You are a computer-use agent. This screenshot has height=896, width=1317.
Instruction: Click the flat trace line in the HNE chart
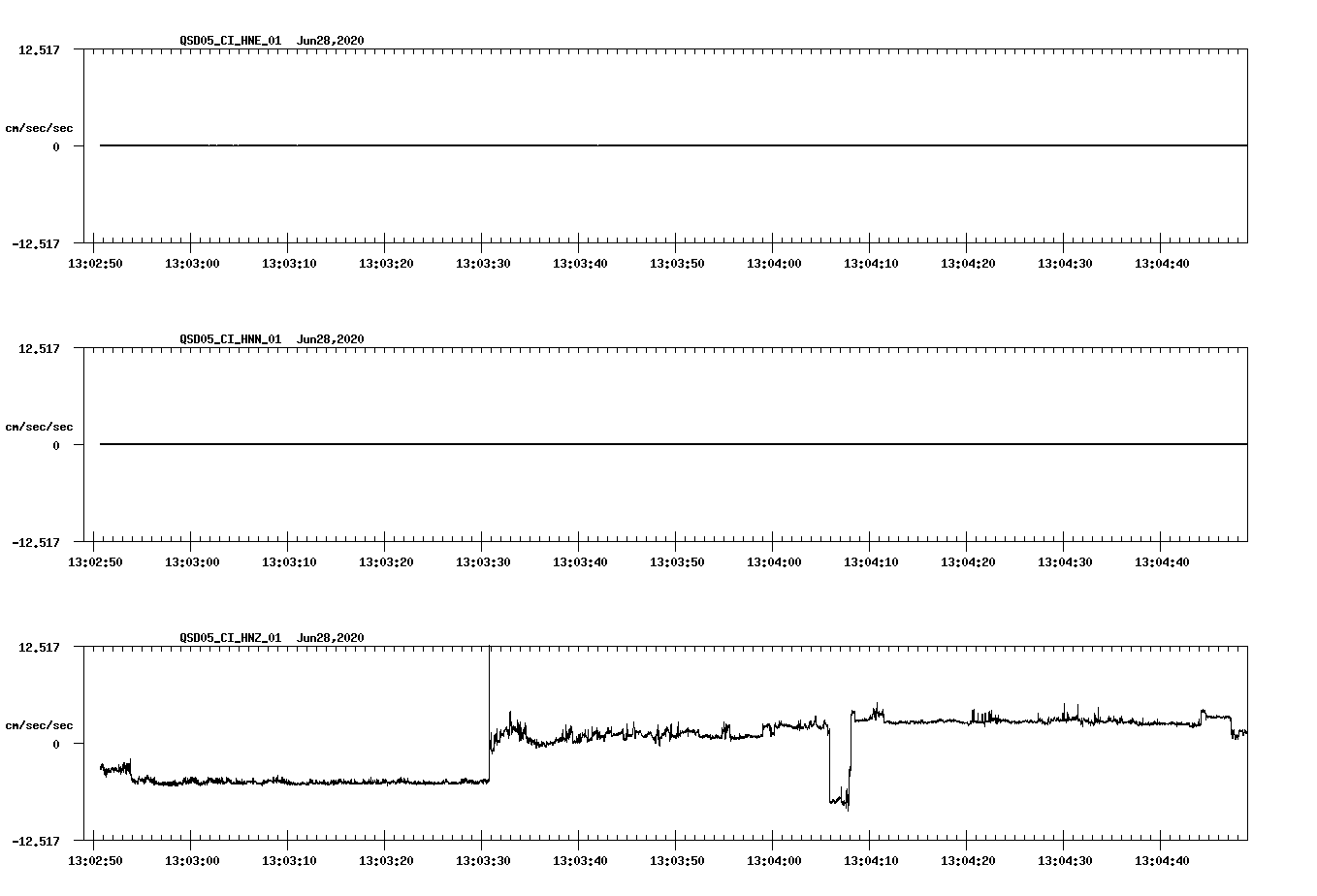coord(673,145)
